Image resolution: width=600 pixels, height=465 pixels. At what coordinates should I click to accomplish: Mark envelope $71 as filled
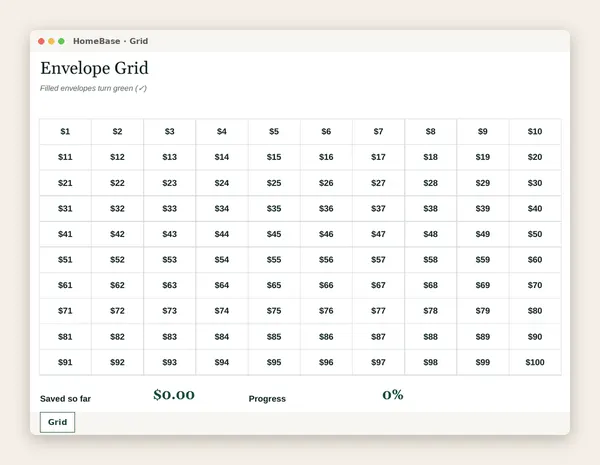click(x=65, y=311)
